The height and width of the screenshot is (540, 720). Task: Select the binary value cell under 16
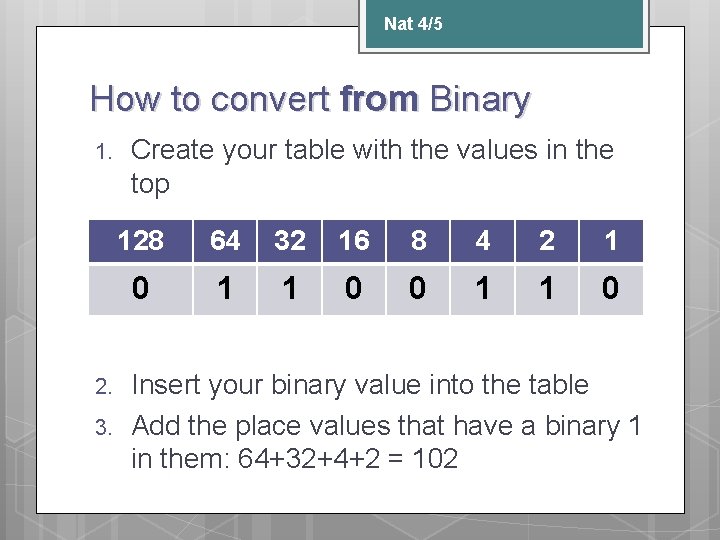pyautogui.click(x=354, y=289)
